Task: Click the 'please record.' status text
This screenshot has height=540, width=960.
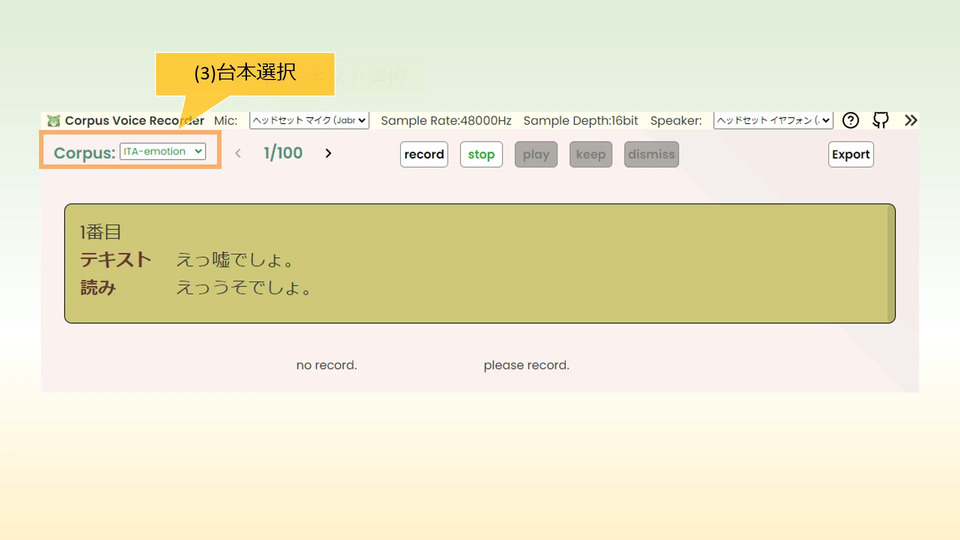Action: 527,365
